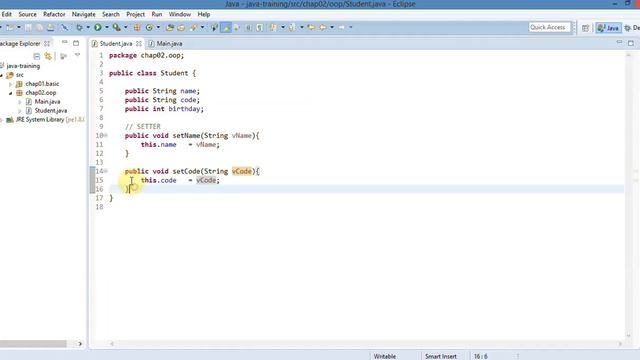Viewport: 640px width, 360px height.
Task: Toggle the highlighted Mark Occurrences icon
Action: [x=226, y=27]
